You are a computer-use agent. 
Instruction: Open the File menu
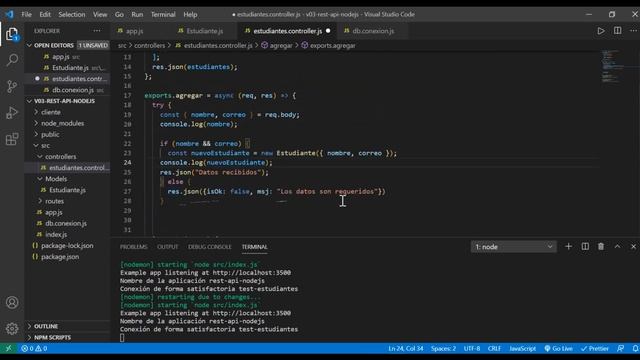click(27, 14)
